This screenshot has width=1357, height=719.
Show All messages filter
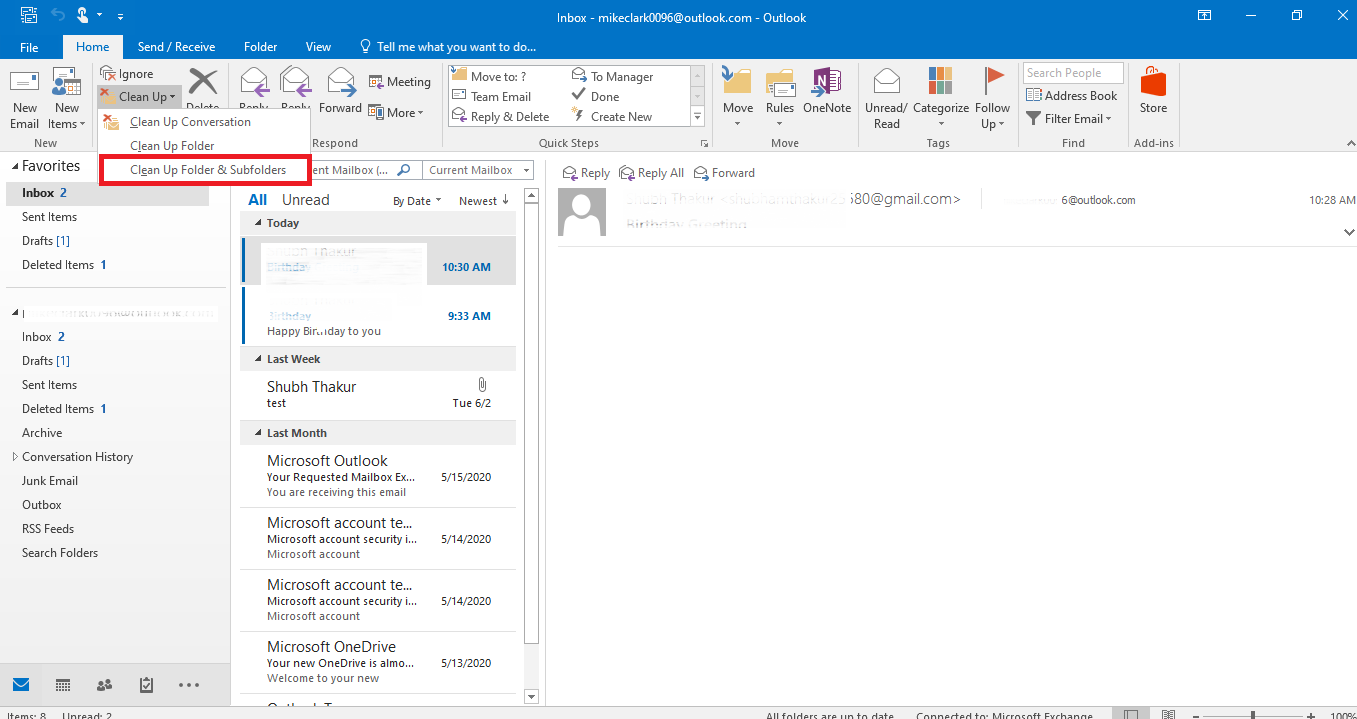coord(258,200)
